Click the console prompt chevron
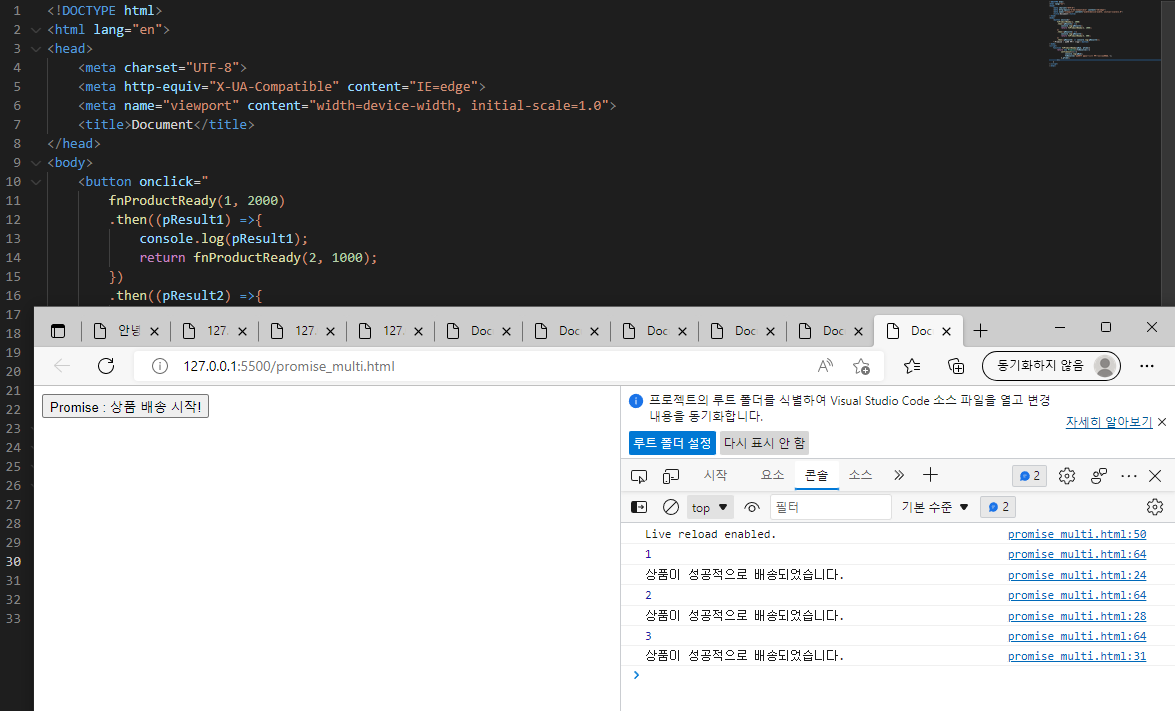Image resolution: width=1175 pixels, height=711 pixels. [x=636, y=675]
